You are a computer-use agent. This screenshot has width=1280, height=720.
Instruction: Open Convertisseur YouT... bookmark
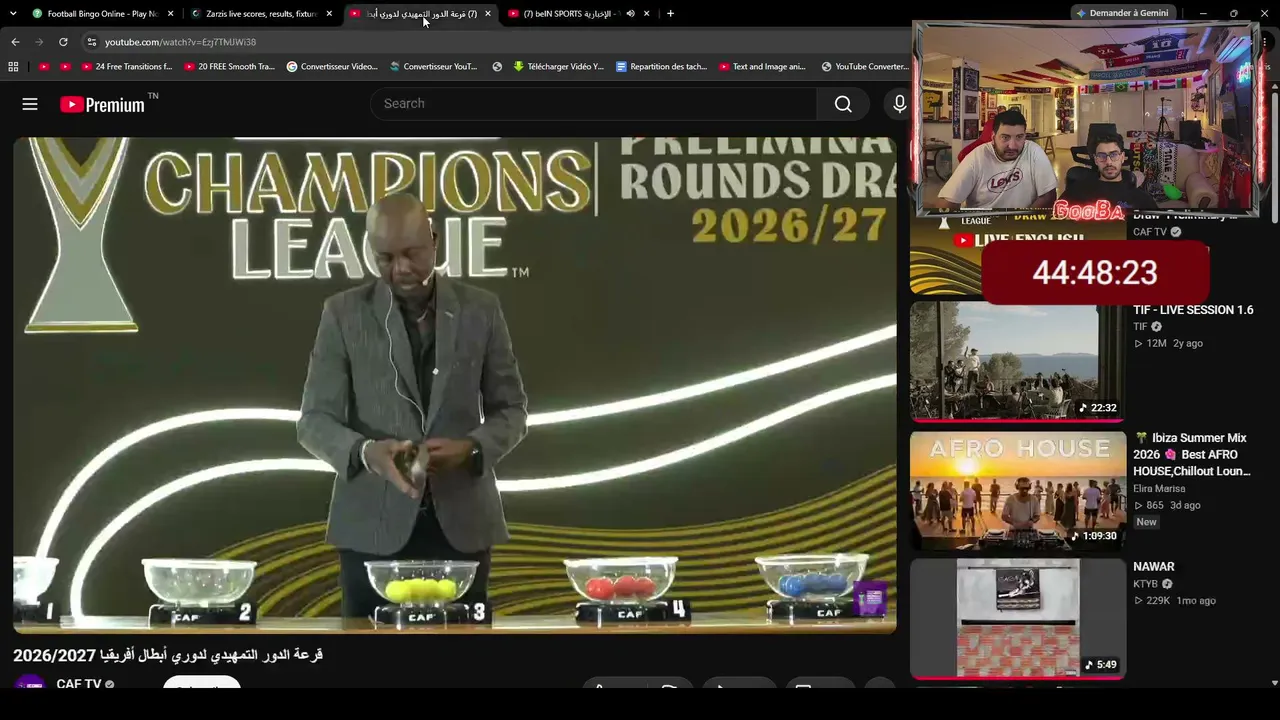click(x=434, y=67)
